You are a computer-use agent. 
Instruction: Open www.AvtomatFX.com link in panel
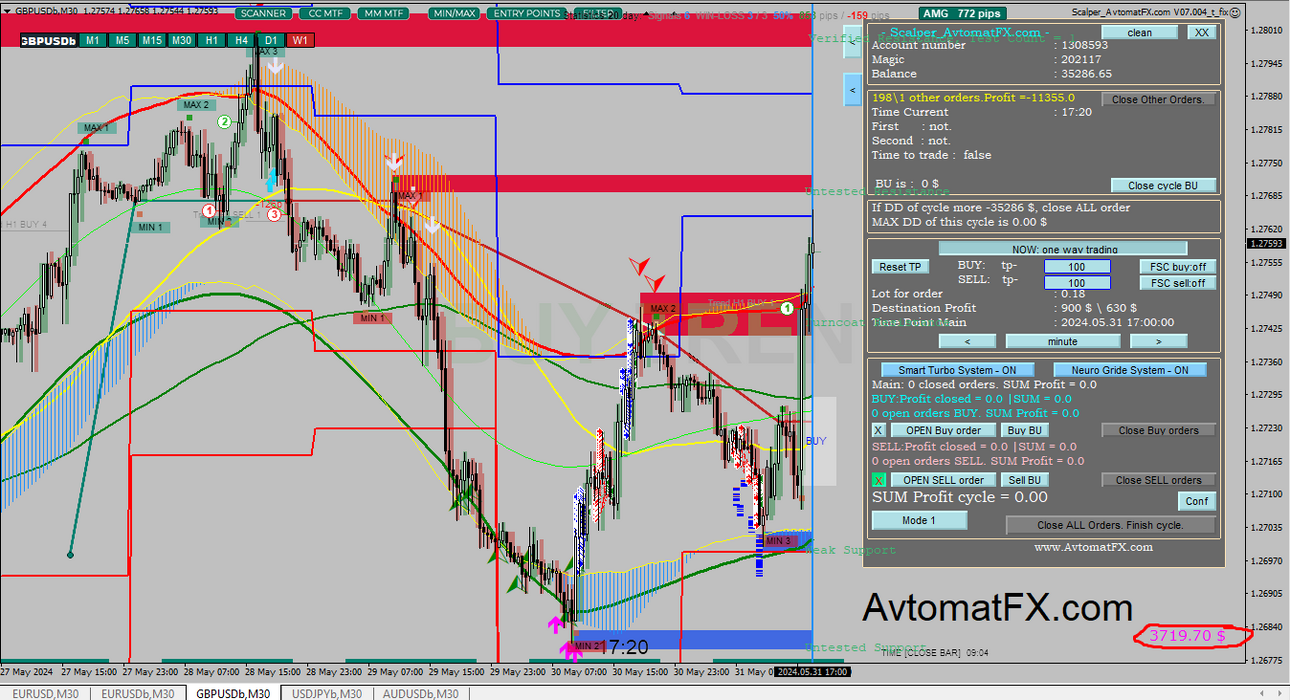[x=1093, y=547]
